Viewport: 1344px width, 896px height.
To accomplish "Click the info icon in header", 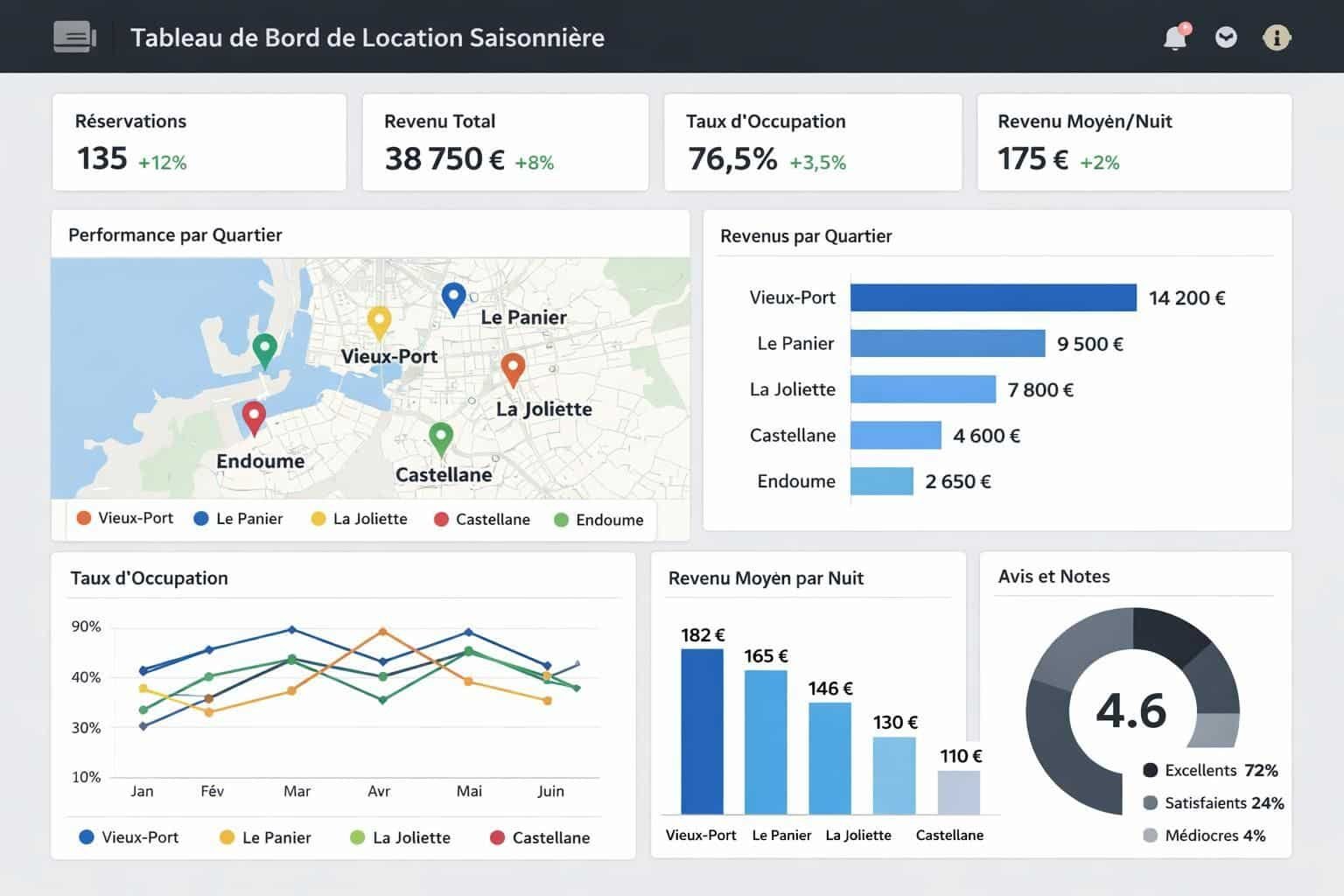I will click(x=1277, y=38).
